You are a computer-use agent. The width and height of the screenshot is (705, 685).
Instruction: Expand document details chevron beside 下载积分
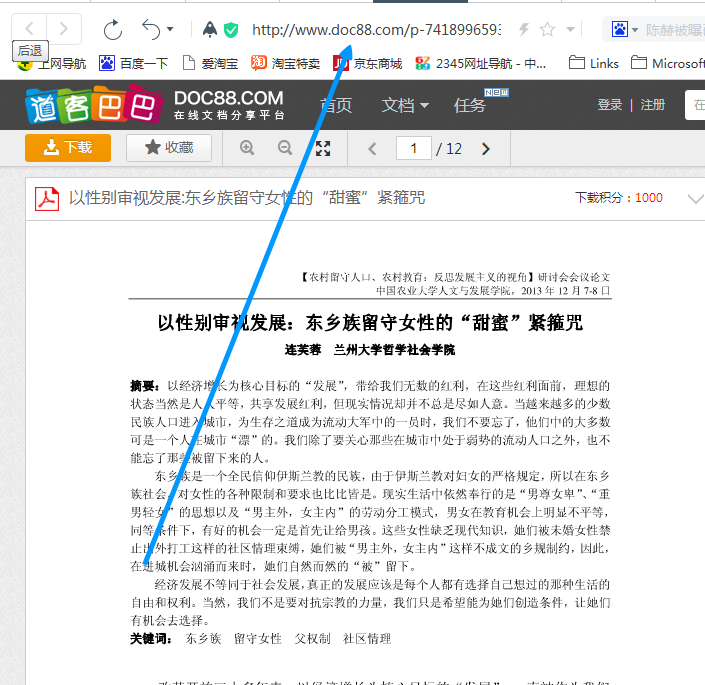(696, 198)
